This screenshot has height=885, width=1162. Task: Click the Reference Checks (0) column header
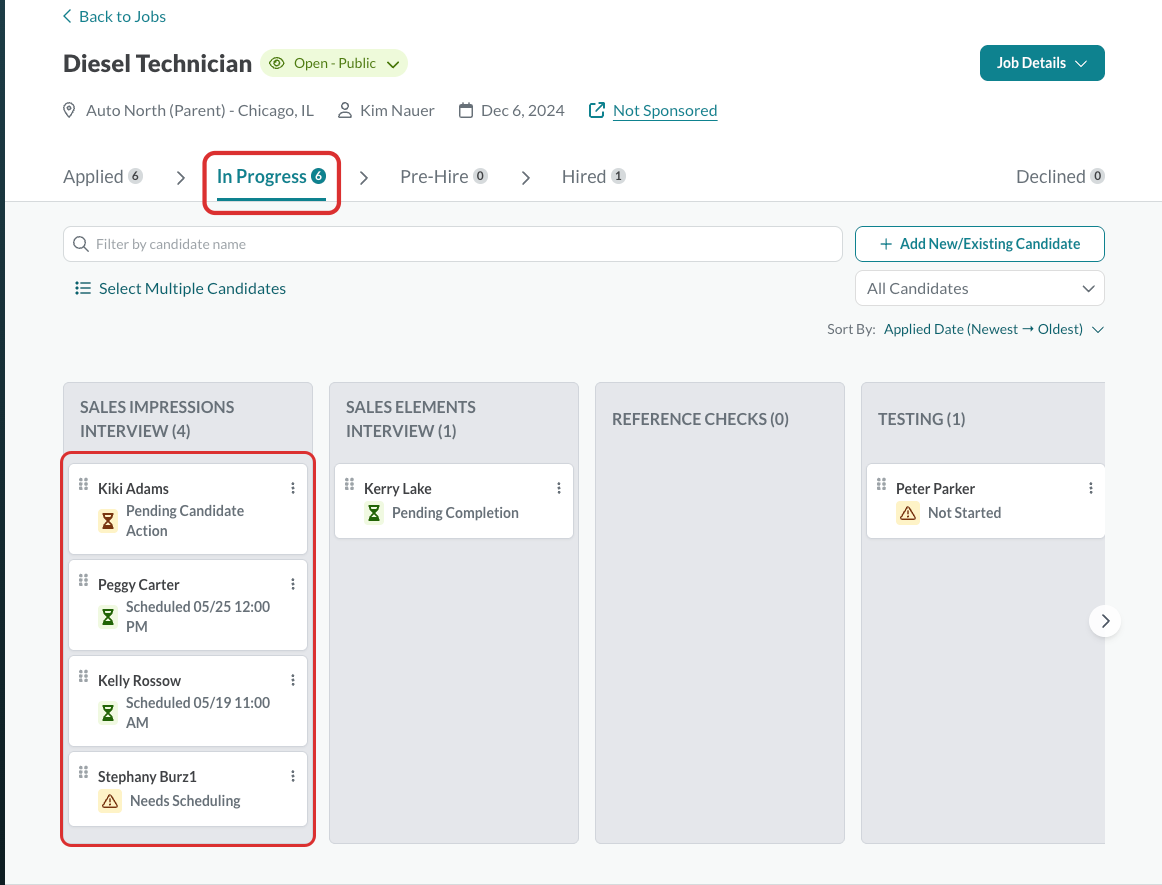[x=700, y=420]
